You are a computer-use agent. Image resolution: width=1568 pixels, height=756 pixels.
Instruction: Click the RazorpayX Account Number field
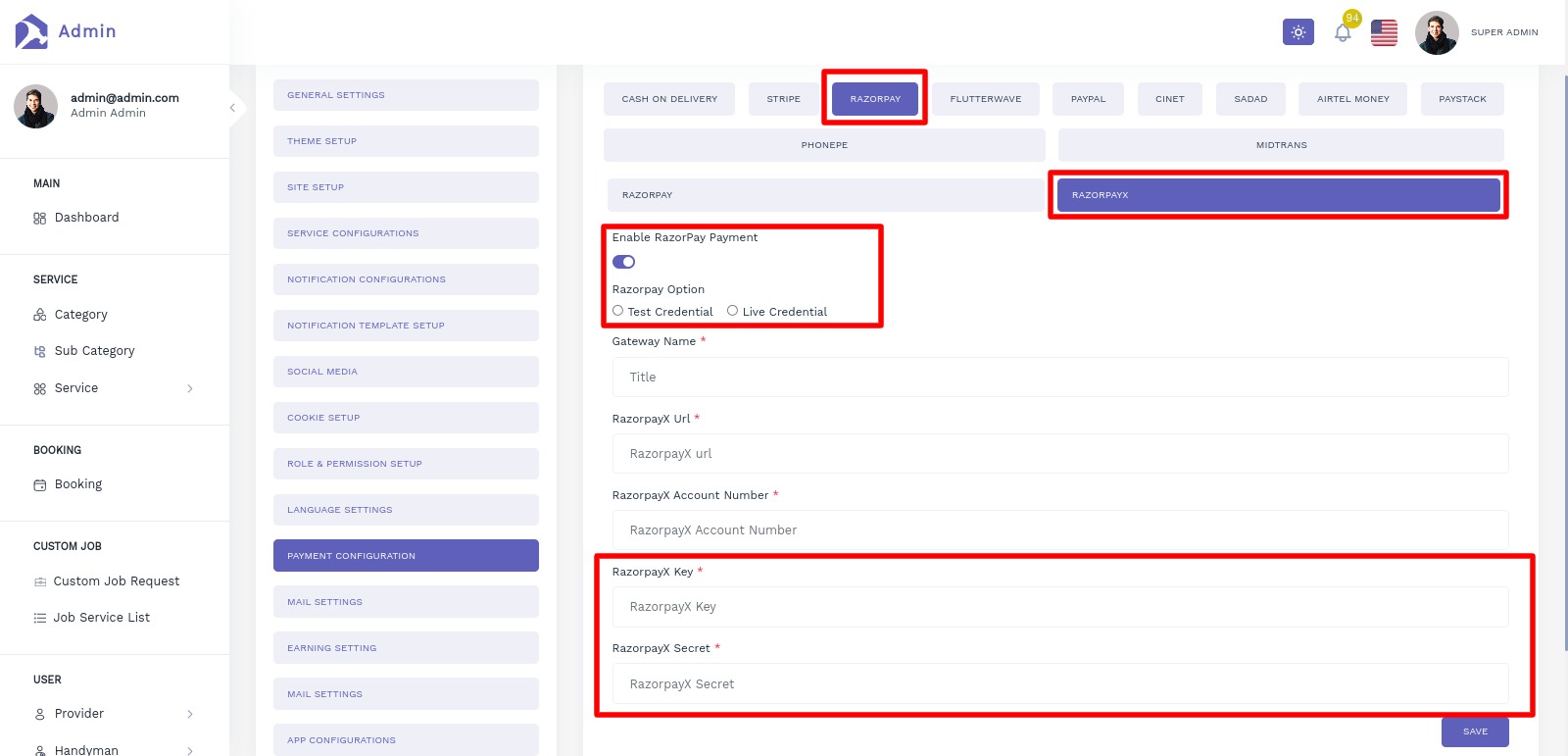pyautogui.click(x=1060, y=530)
